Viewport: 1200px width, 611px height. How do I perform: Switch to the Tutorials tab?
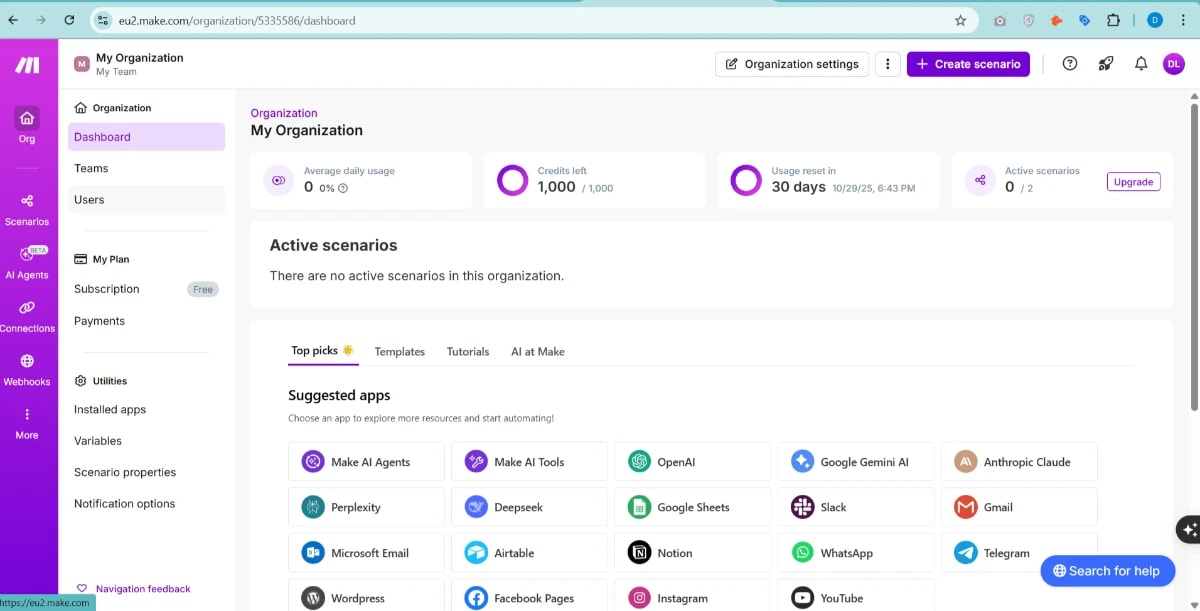tap(467, 351)
